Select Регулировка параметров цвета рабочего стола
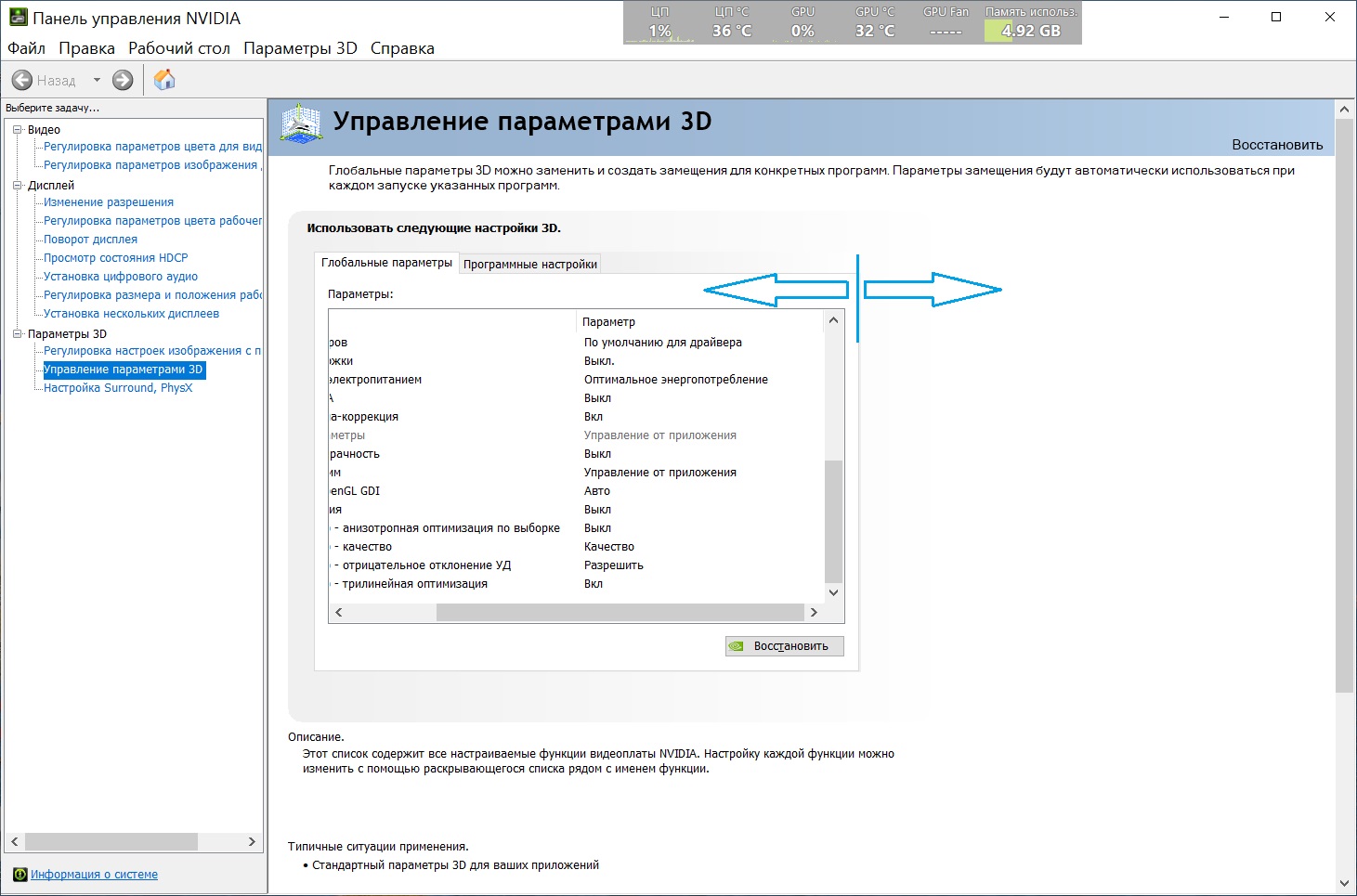This screenshot has width=1357, height=896. (153, 221)
